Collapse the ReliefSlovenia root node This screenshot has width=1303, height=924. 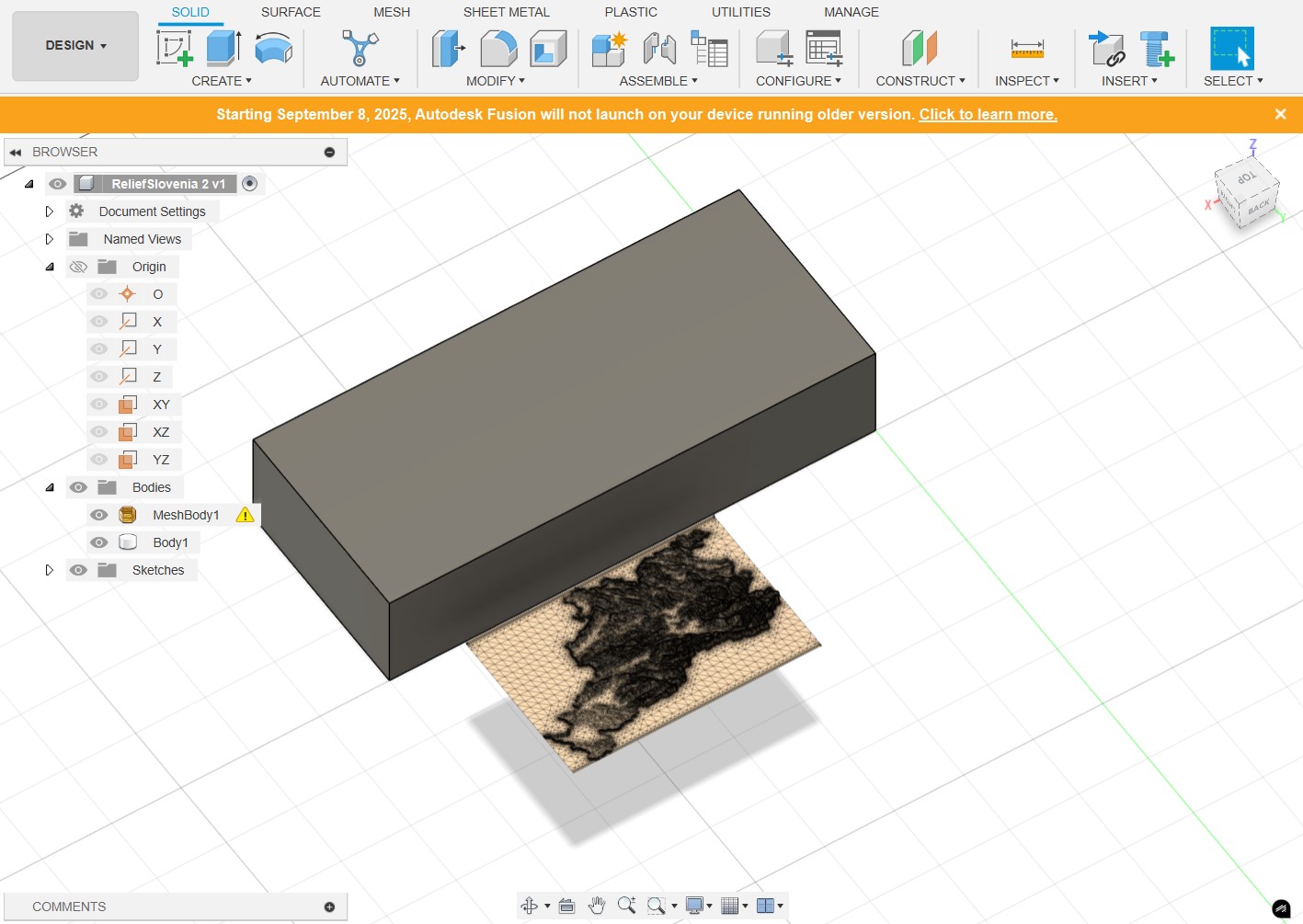pos(29,184)
